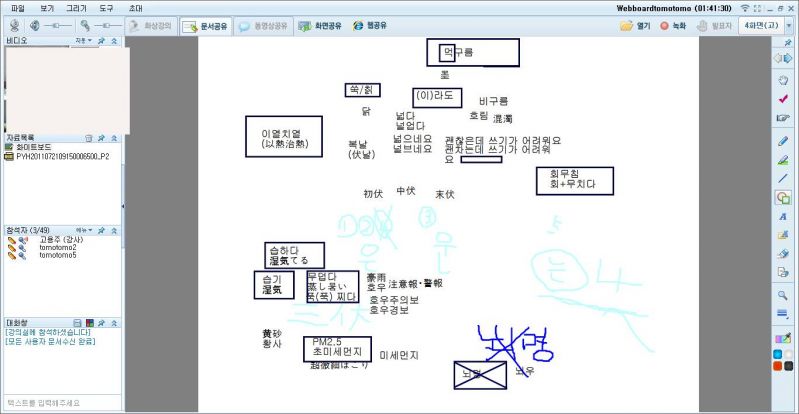Select the red checkmark stamp tool

783,99
